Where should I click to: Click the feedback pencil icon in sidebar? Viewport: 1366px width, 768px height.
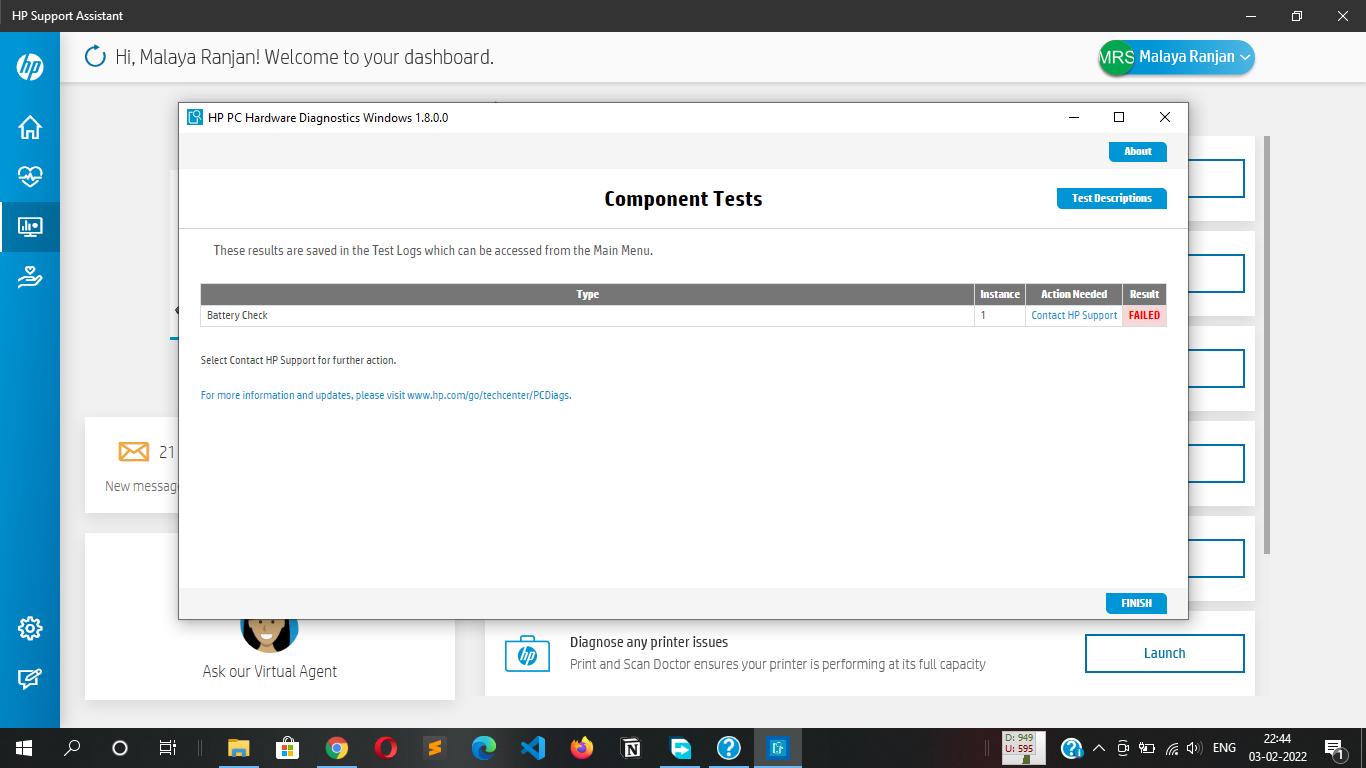[x=29, y=678]
